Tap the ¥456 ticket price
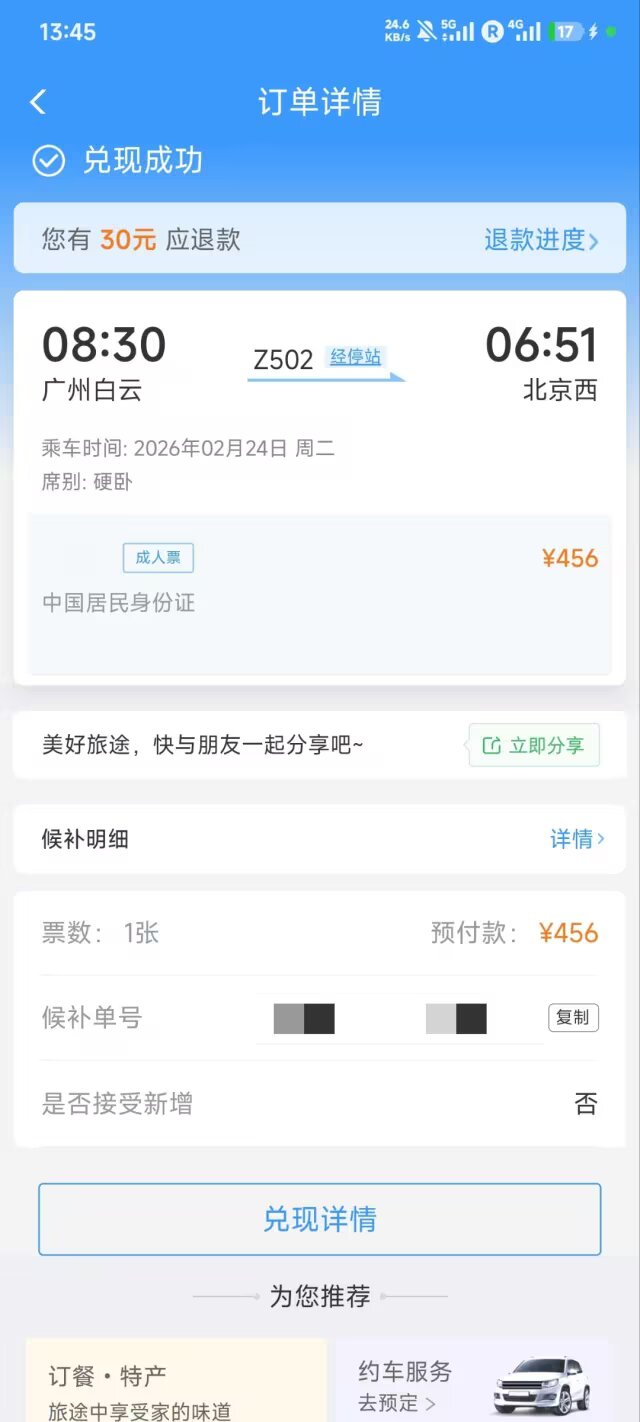This screenshot has width=640, height=1422. pos(570,558)
